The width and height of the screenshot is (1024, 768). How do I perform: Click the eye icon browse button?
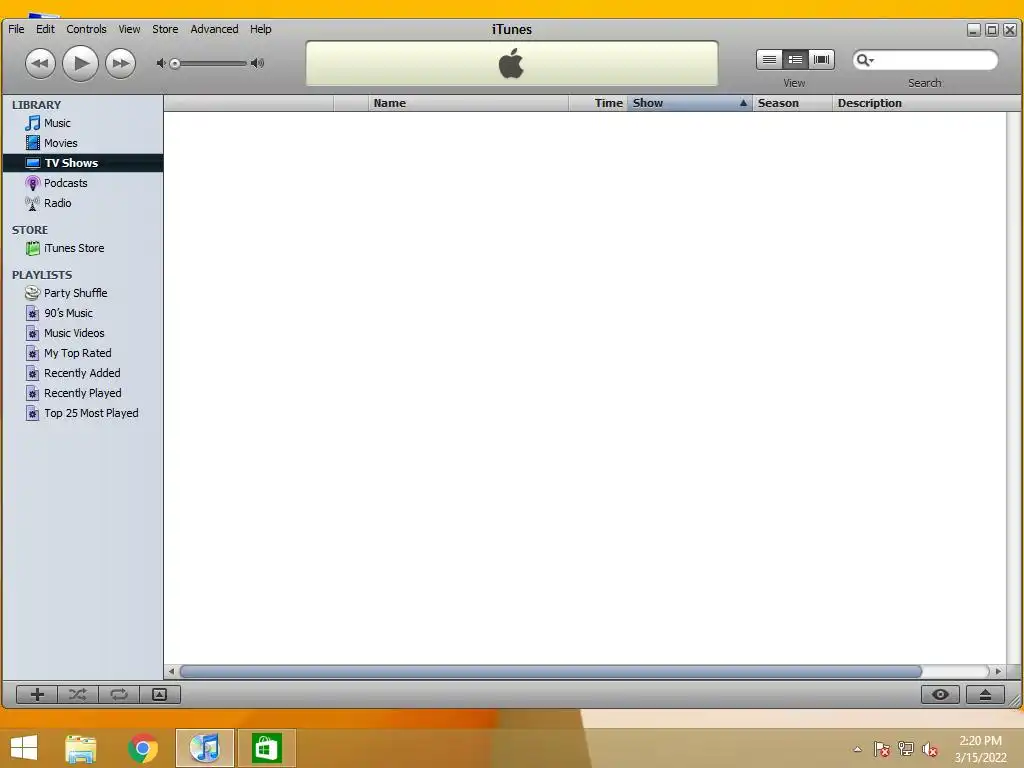[940, 694]
